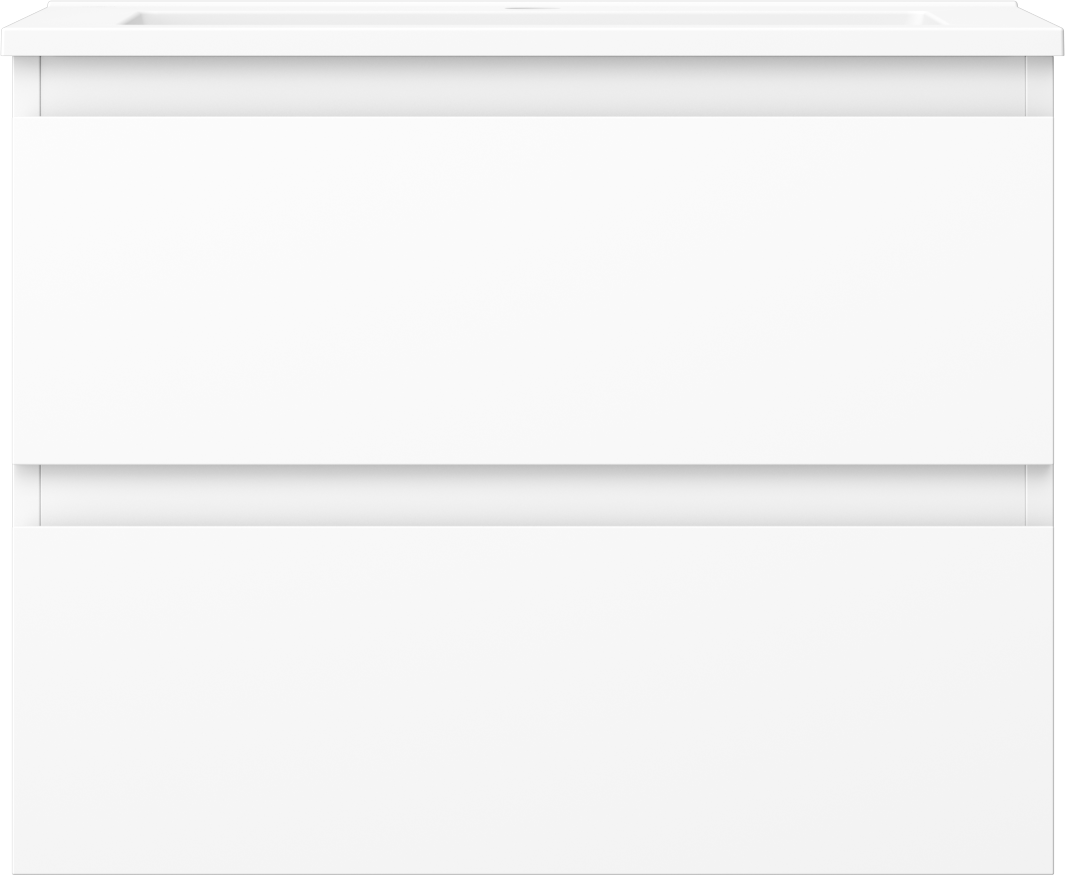Select the top drawer front panel

pos(533,291)
